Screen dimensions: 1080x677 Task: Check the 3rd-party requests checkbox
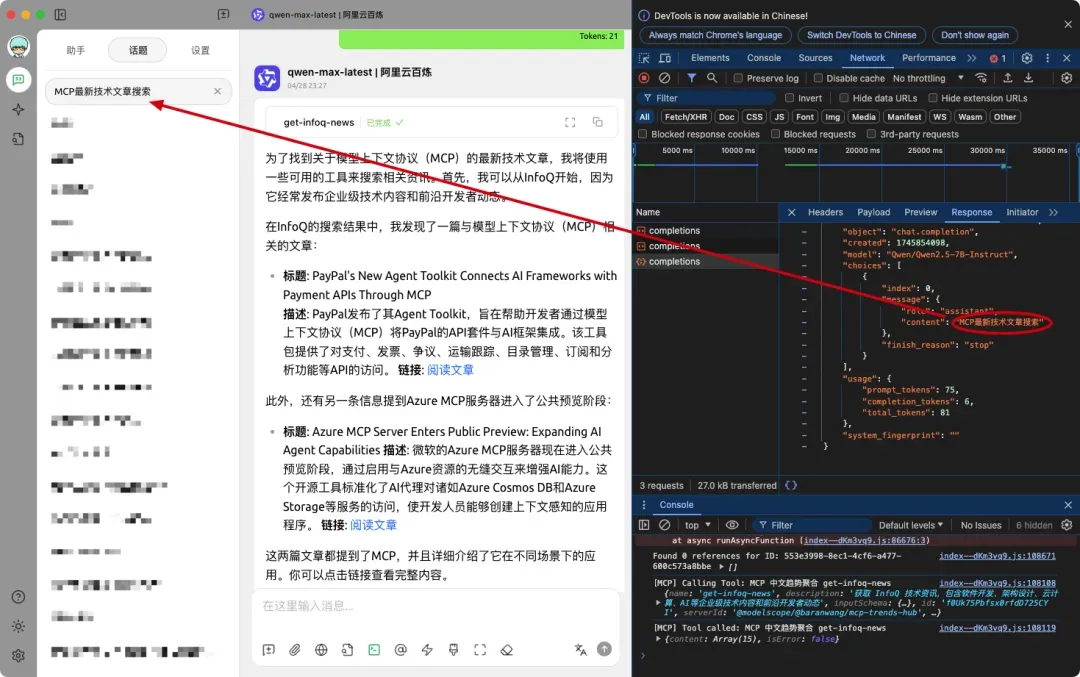[x=871, y=134]
